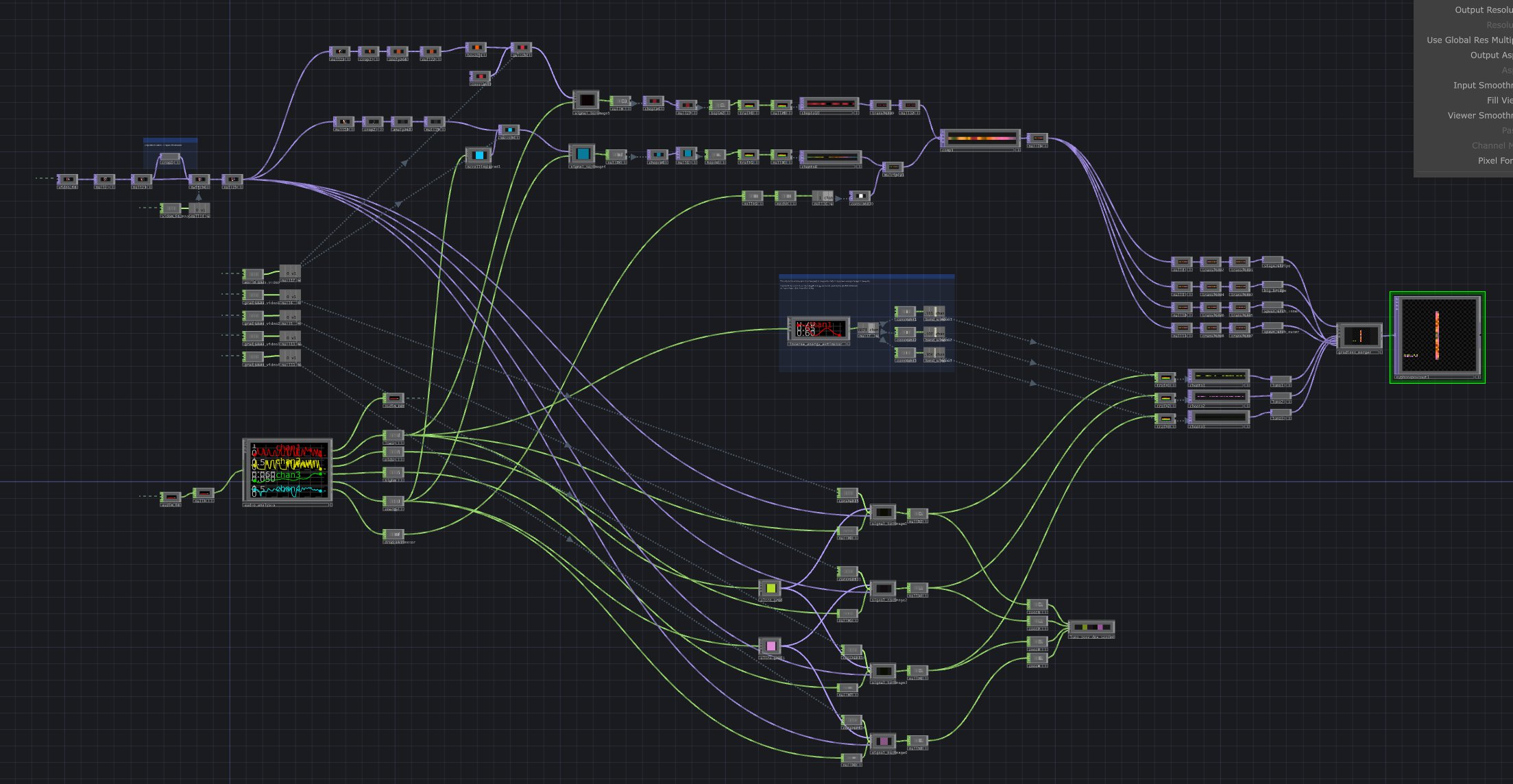Select the crop node inside small blue comment box

pos(170,159)
